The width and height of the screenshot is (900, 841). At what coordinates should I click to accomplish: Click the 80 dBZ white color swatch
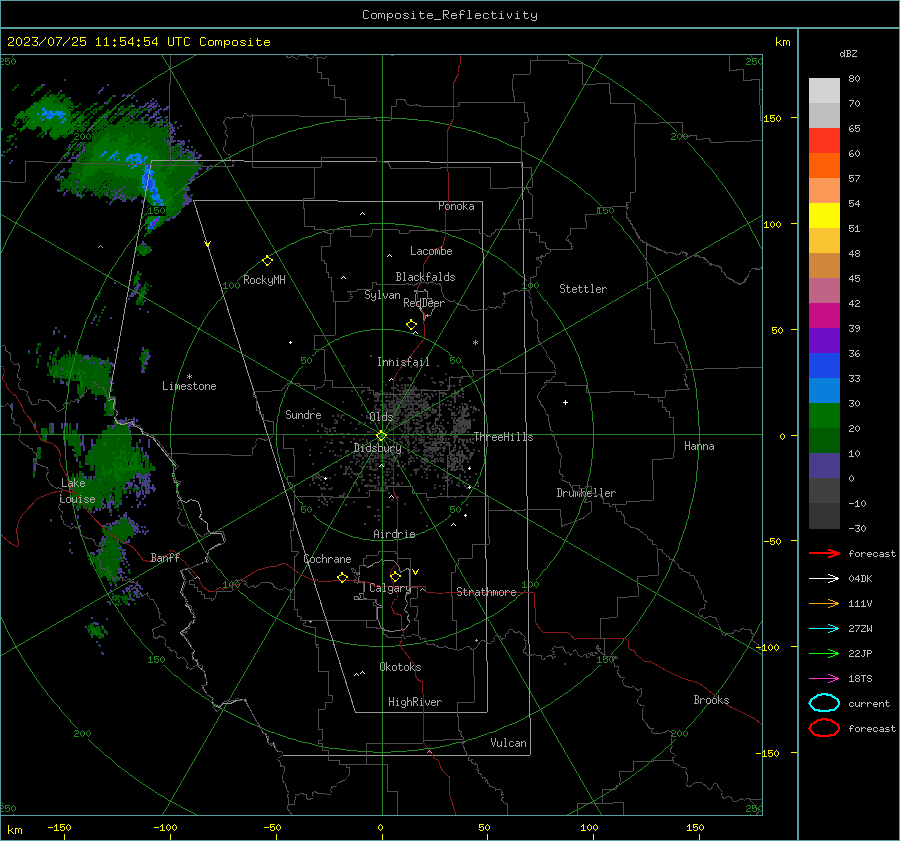(x=824, y=91)
